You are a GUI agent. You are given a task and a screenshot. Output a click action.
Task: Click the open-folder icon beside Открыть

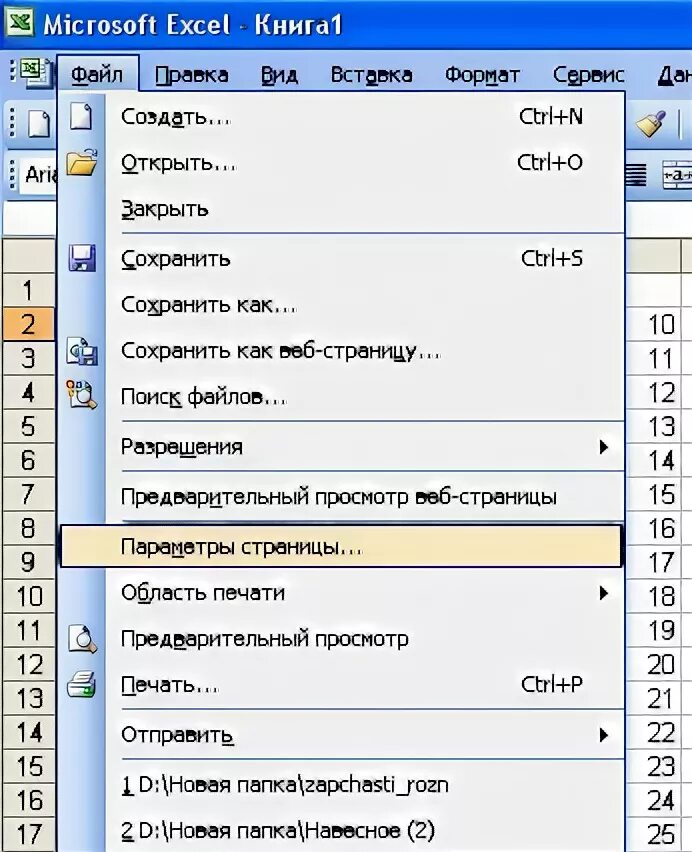pos(81,162)
